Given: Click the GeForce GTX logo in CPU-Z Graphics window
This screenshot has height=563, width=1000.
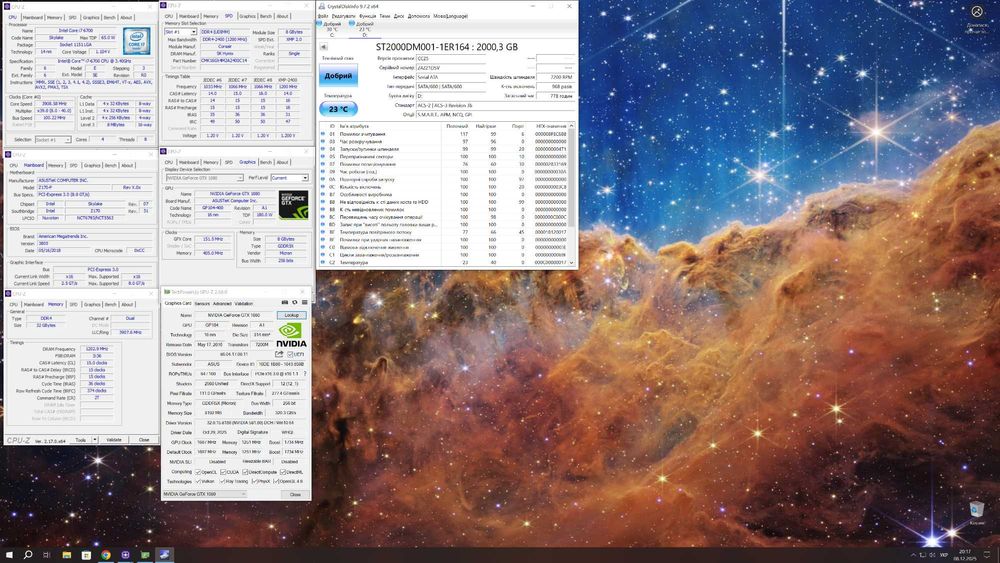Looking at the screenshot, I should [x=294, y=205].
